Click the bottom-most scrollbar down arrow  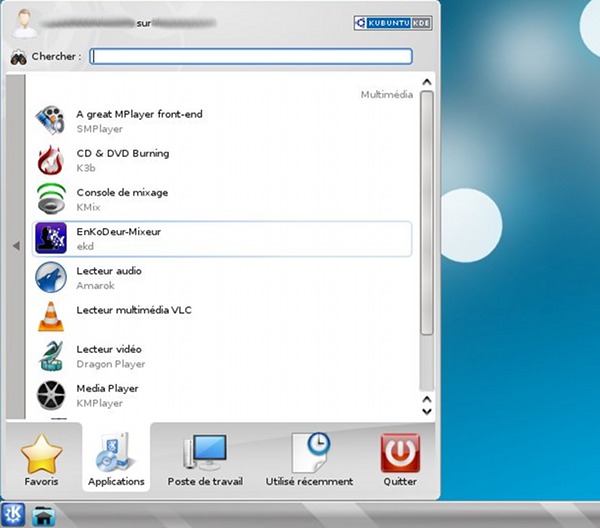point(427,412)
